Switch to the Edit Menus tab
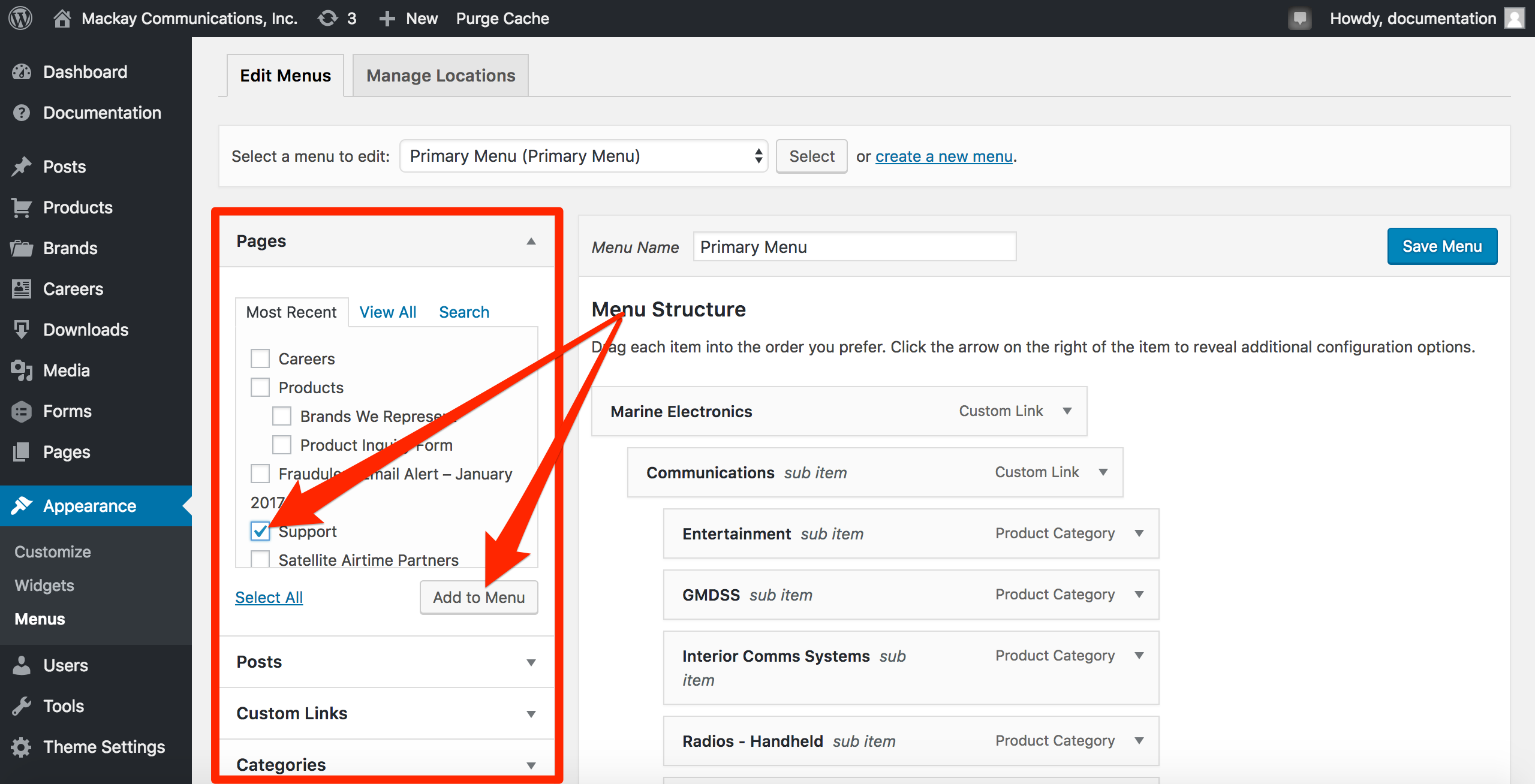The height and width of the screenshot is (784, 1535). pos(285,76)
